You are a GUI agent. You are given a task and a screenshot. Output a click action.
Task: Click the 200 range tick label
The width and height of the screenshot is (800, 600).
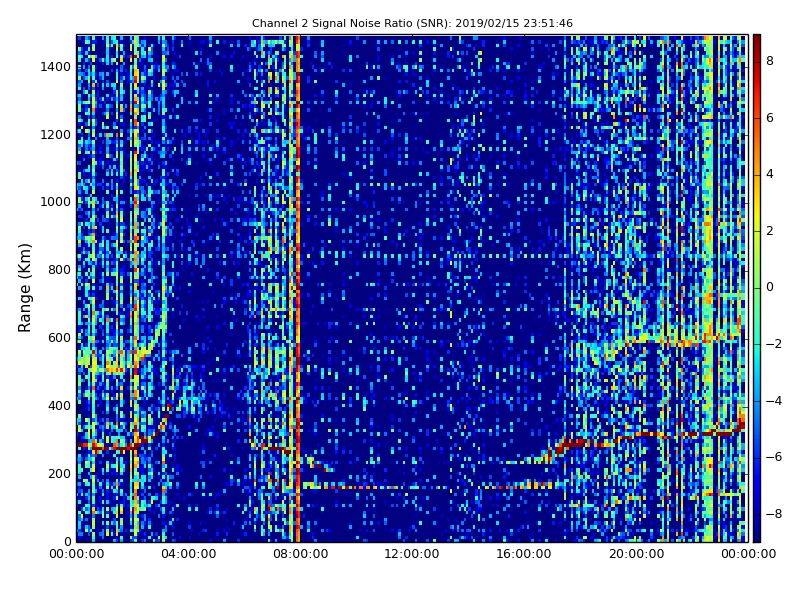pos(59,473)
